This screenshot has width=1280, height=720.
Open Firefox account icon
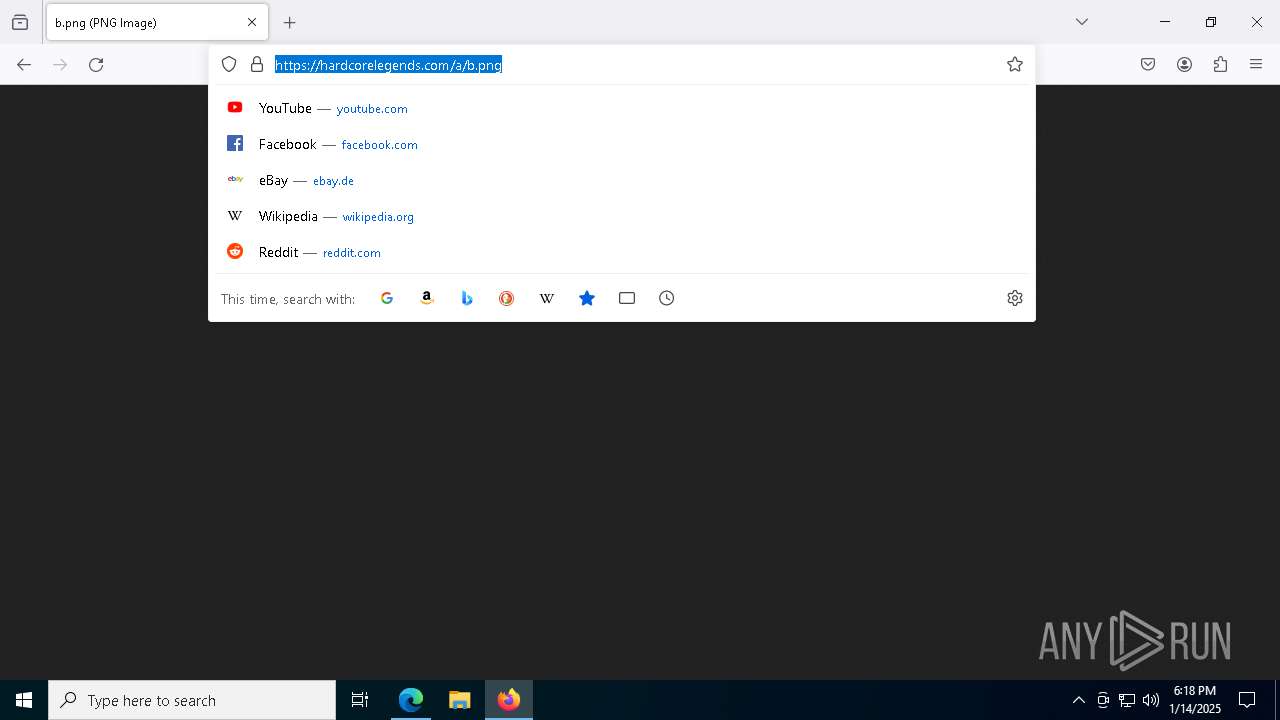tap(1184, 65)
